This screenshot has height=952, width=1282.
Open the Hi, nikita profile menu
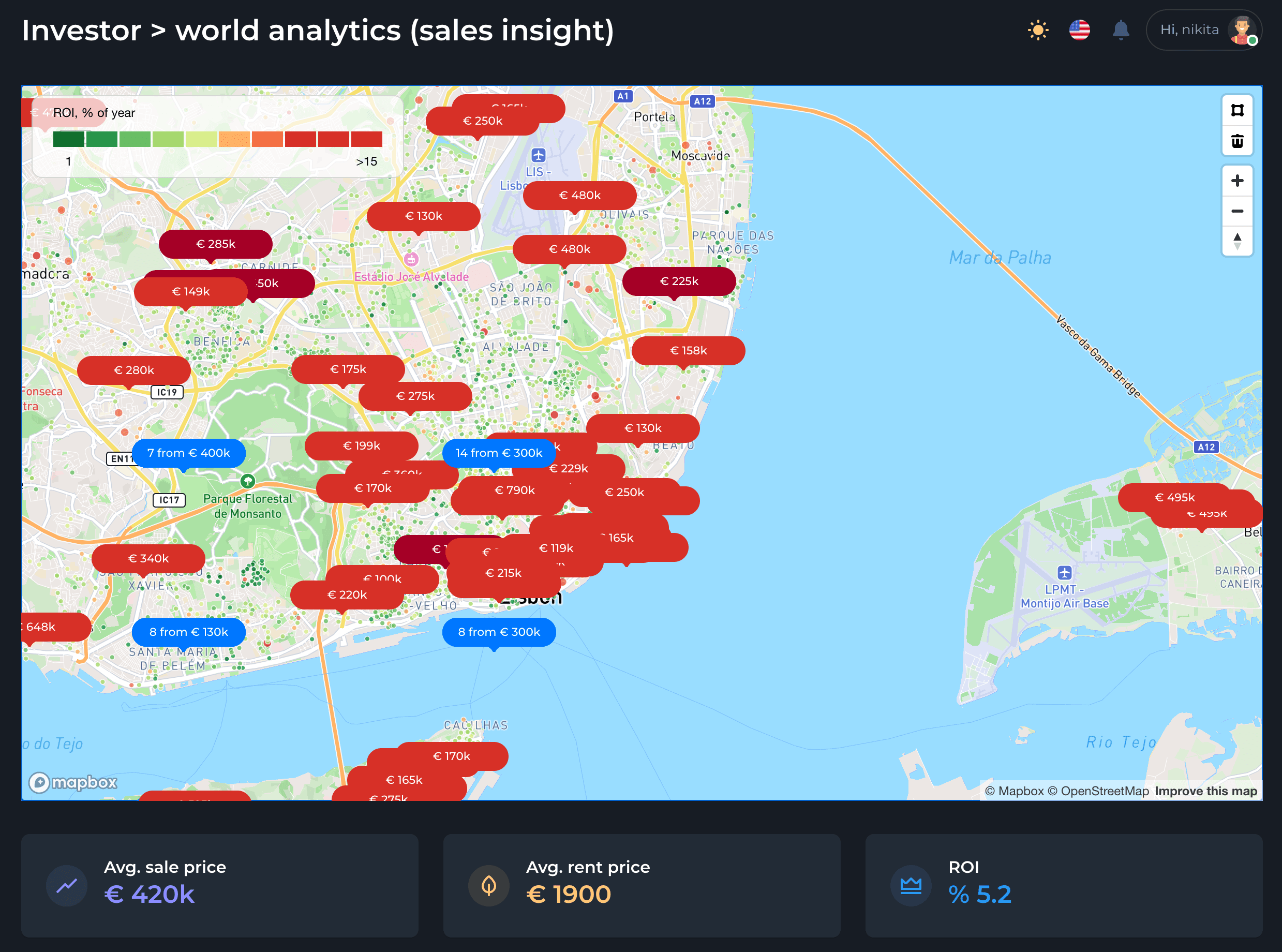[1204, 30]
